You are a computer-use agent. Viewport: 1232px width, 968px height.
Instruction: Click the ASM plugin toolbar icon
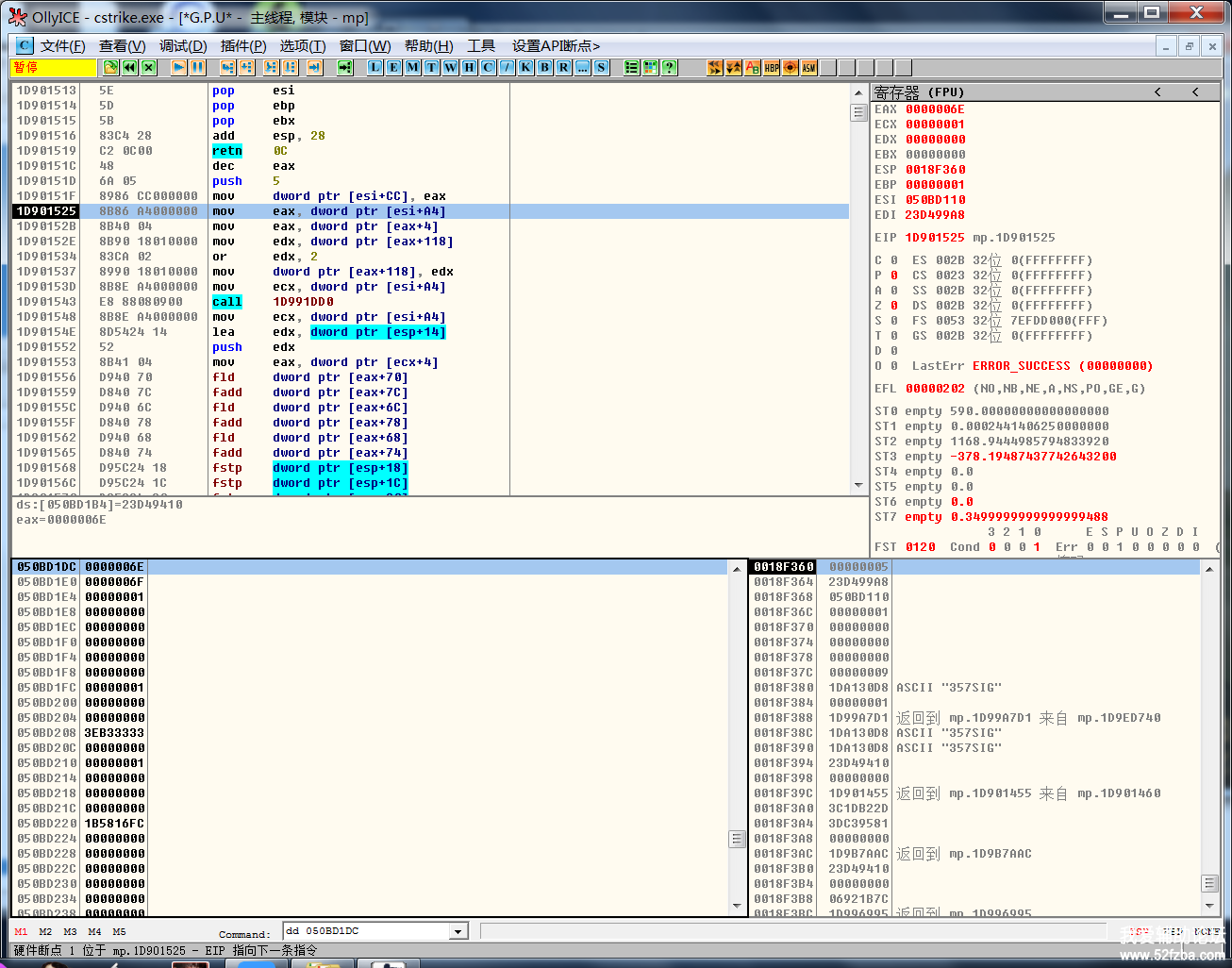[x=808, y=67]
